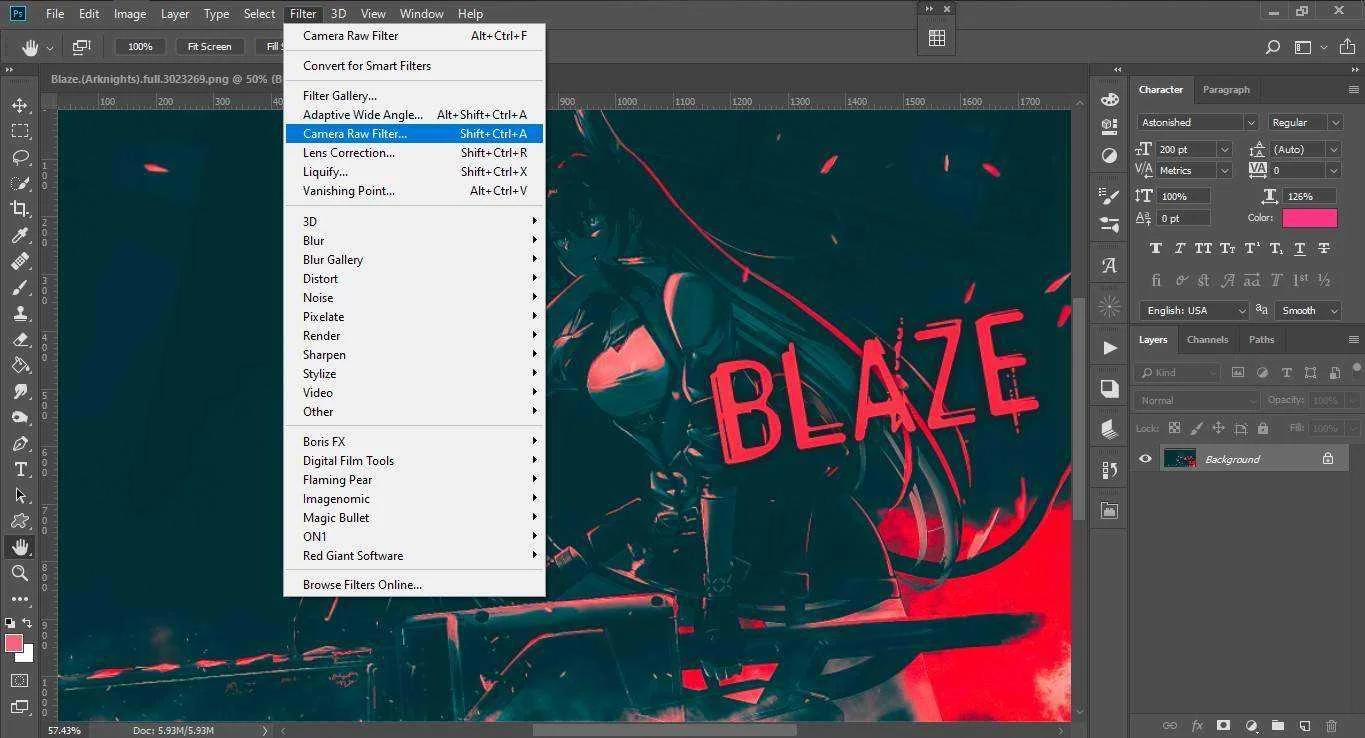Open the Brush Settings panel icon

click(1109, 196)
